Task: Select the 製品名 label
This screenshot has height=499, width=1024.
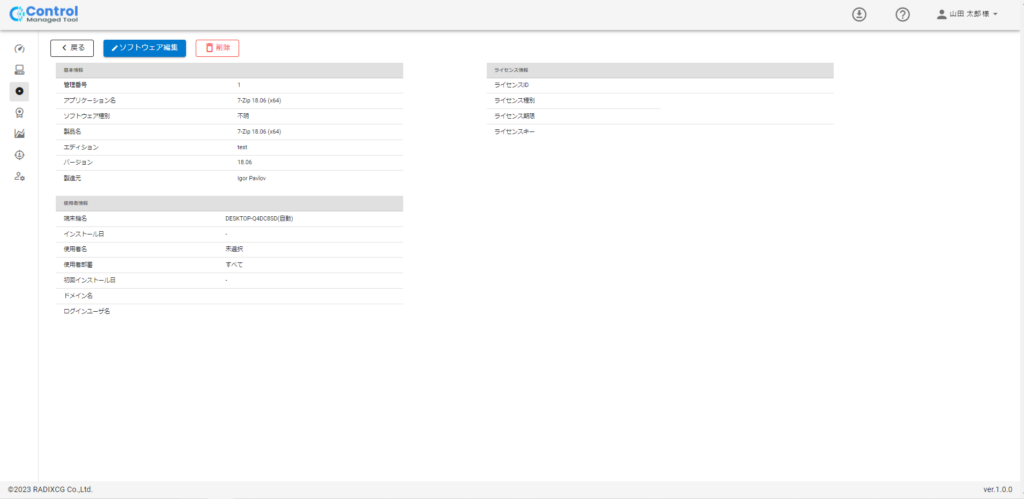Action: tap(72, 132)
